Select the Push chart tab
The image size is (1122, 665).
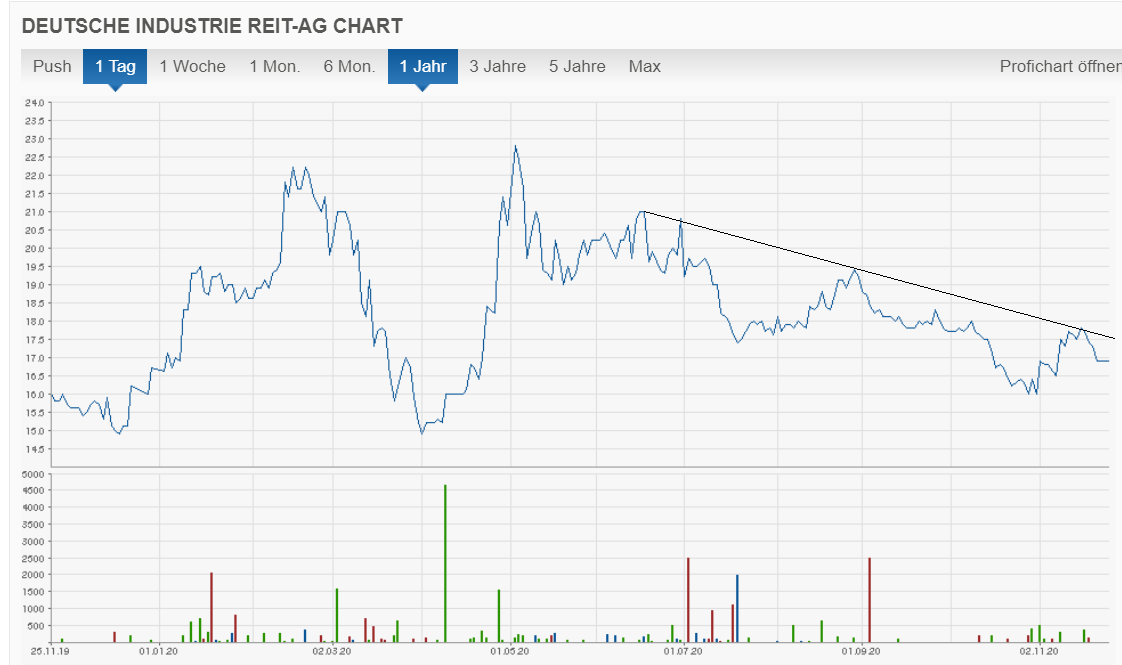click(x=52, y=67)
